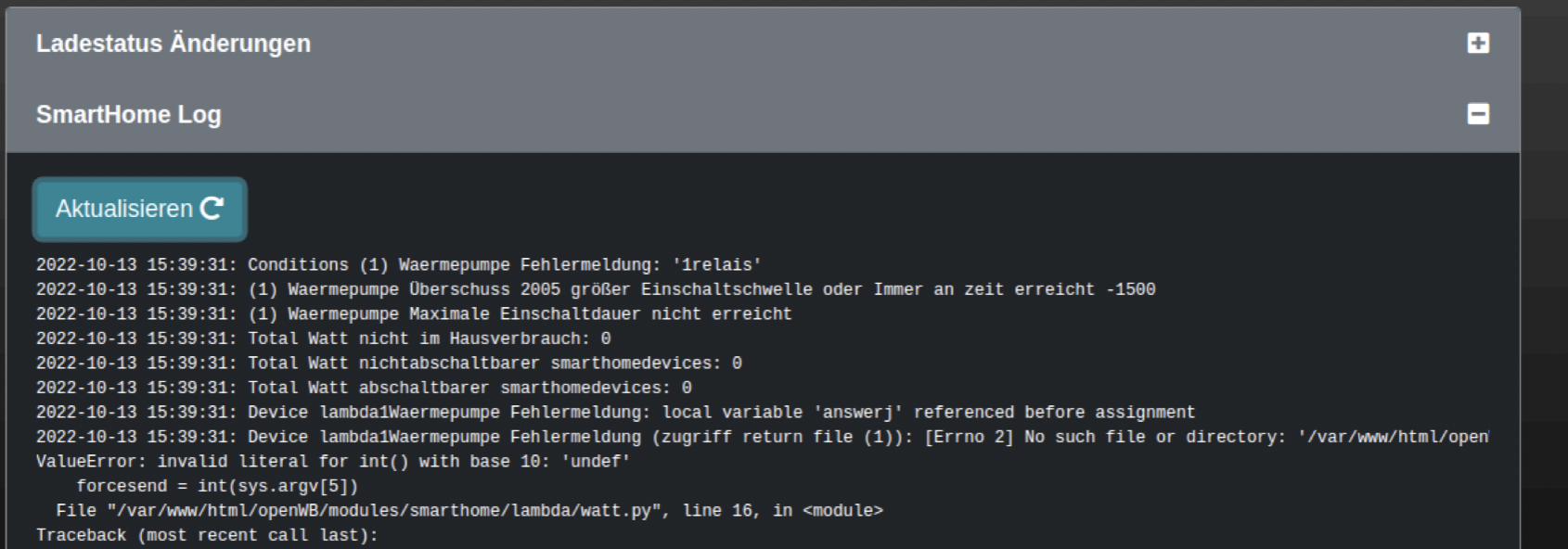Click the refresh arrow icon on Aktualisieren
Image resolution: width=1568 pixels, height=549 pixels.
tap(212, 209)
